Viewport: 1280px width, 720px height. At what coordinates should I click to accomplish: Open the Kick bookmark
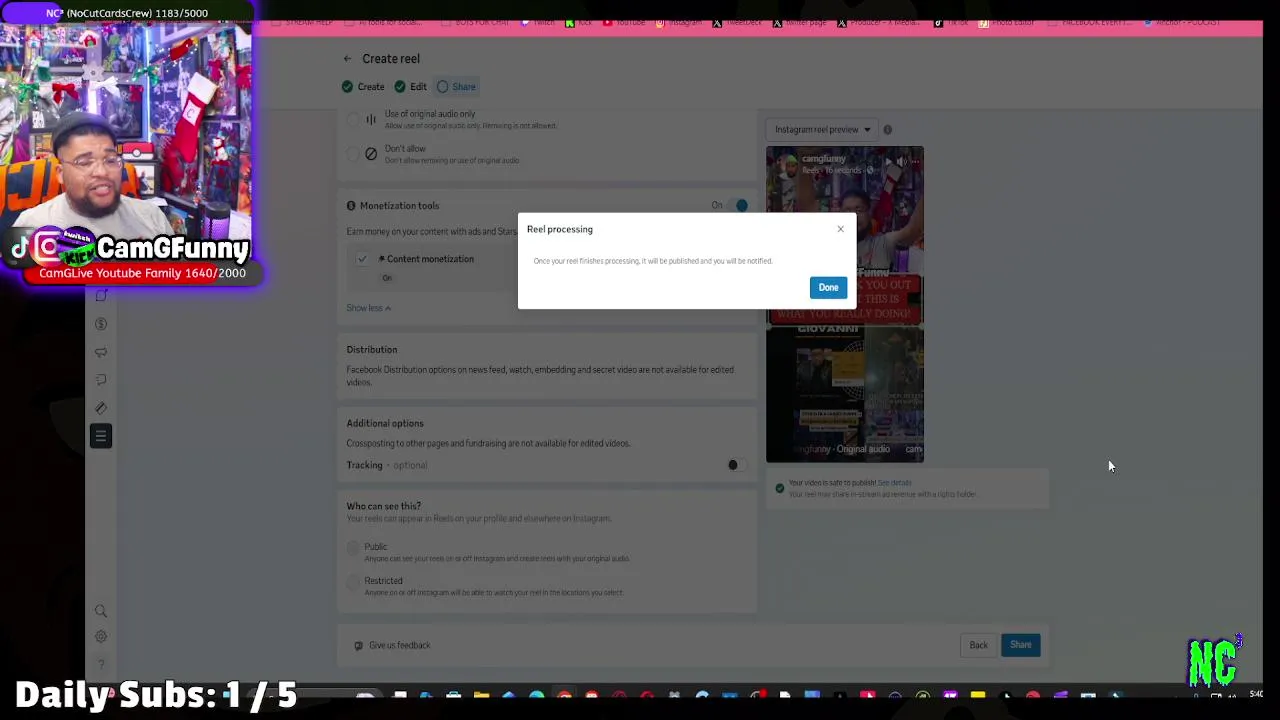[x=579, y=22]
